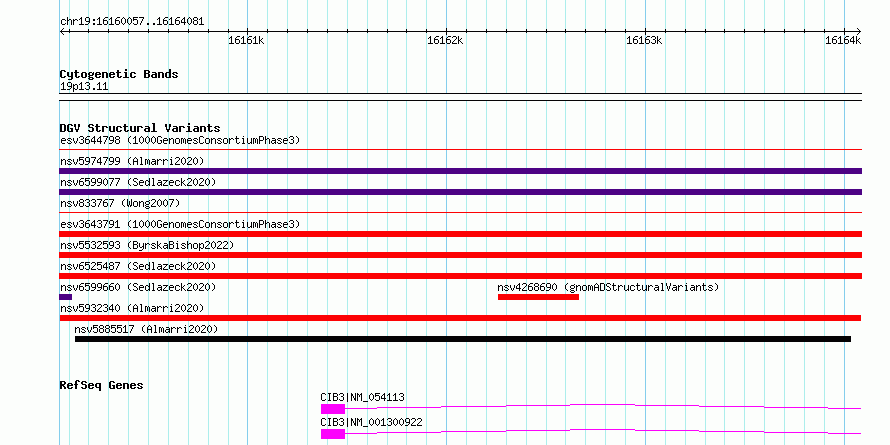Open the nsv6599077 (Sedlazeck2020) label
Image resolution: width=890 pixels, height=445 pixels.
(138, 182)
